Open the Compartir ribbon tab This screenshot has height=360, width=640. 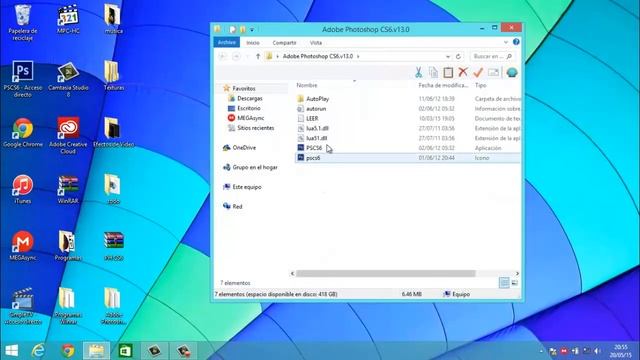[284, 42]
